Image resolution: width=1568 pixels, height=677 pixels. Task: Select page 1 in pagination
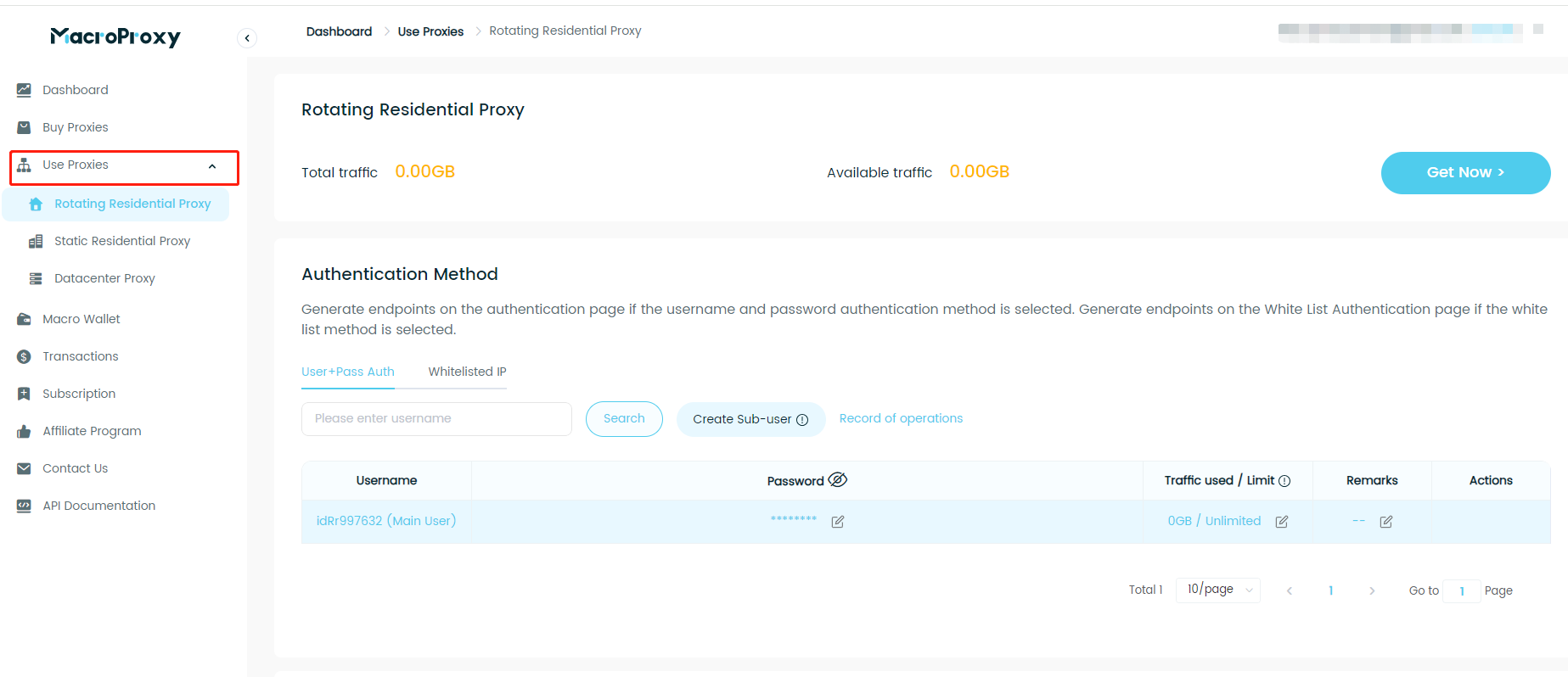pos(1330,590)
